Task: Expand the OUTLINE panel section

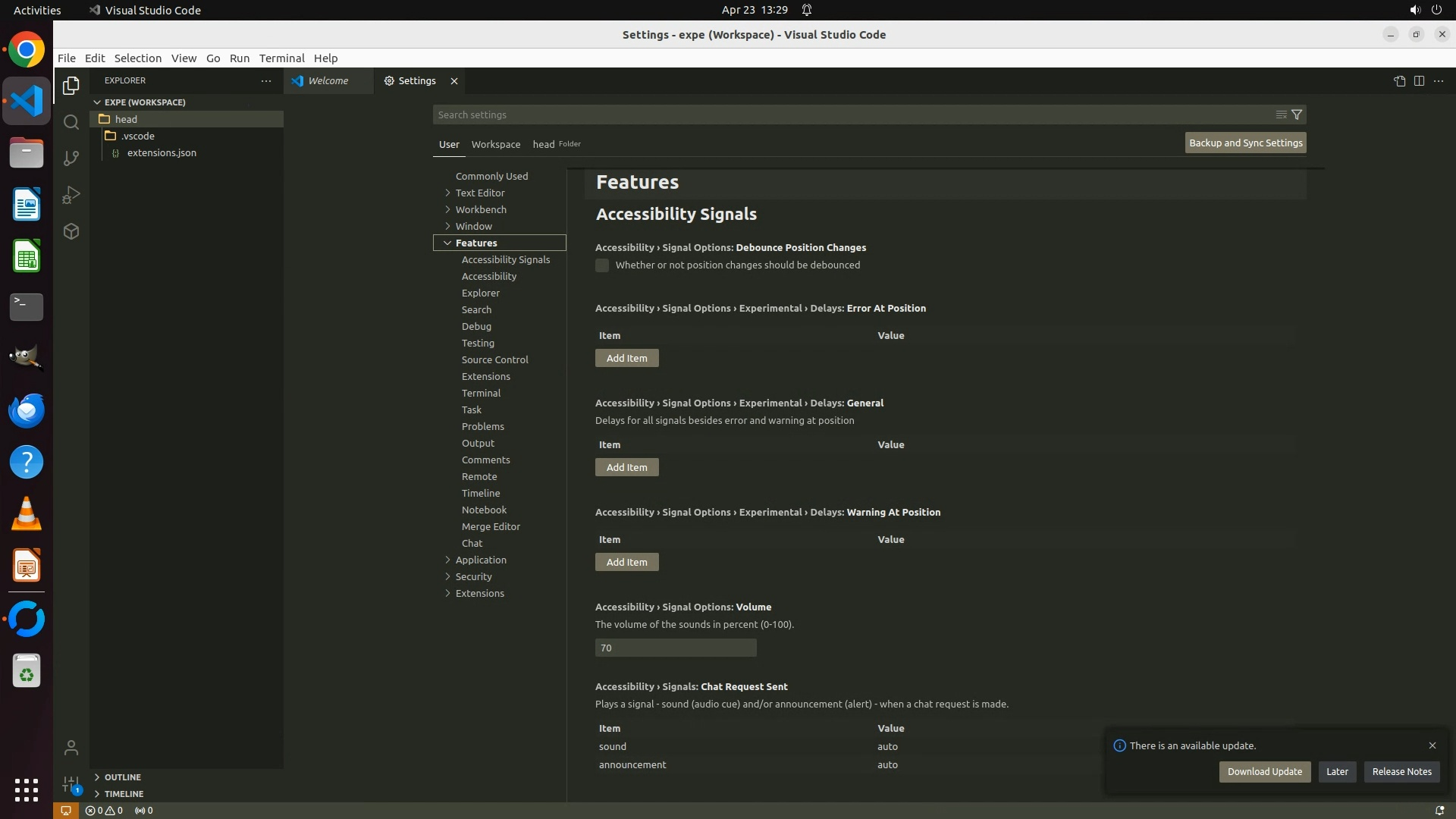Action: 122,777
